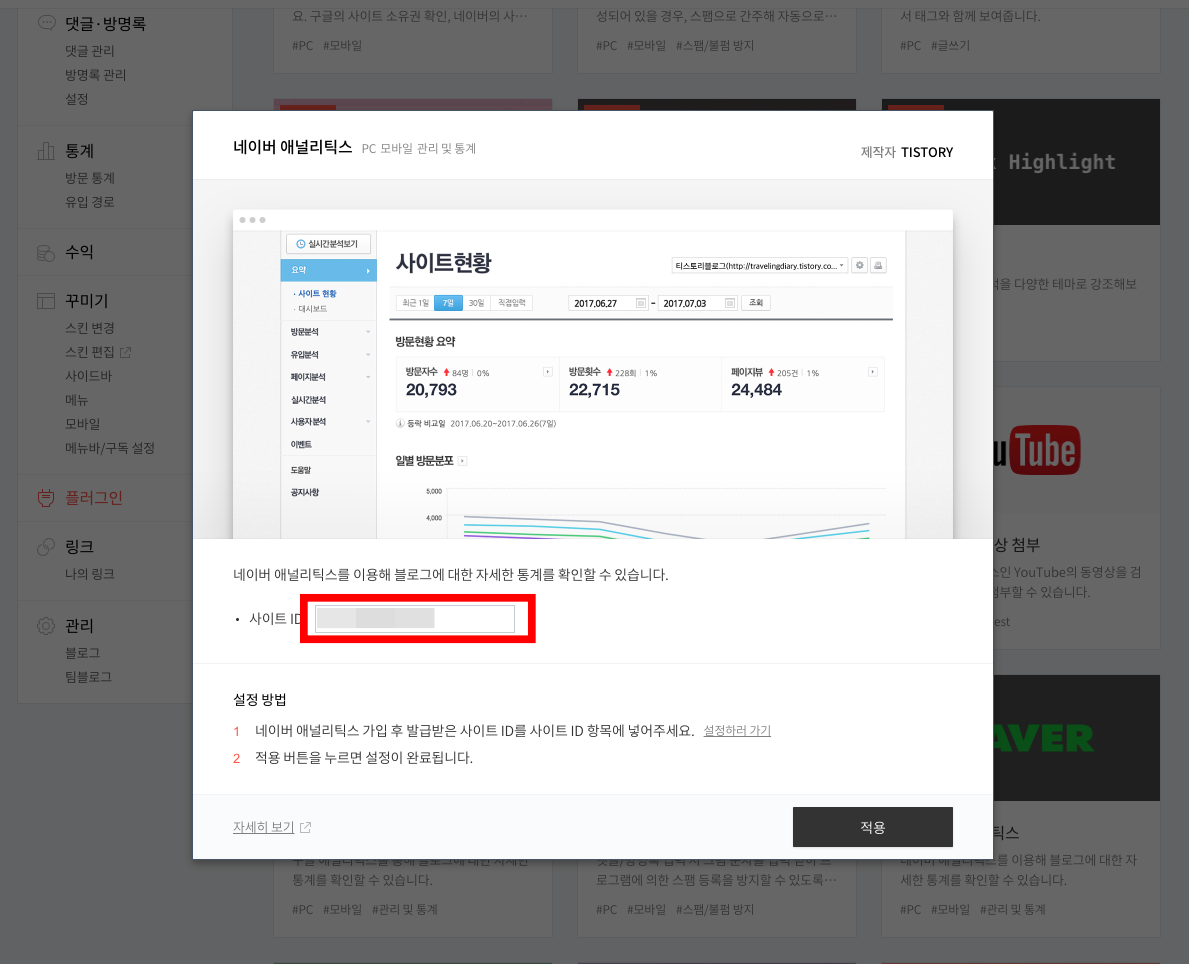
Task: Click the 댓글·방명록 sidebar heading
Action: (x=105, y=24)
